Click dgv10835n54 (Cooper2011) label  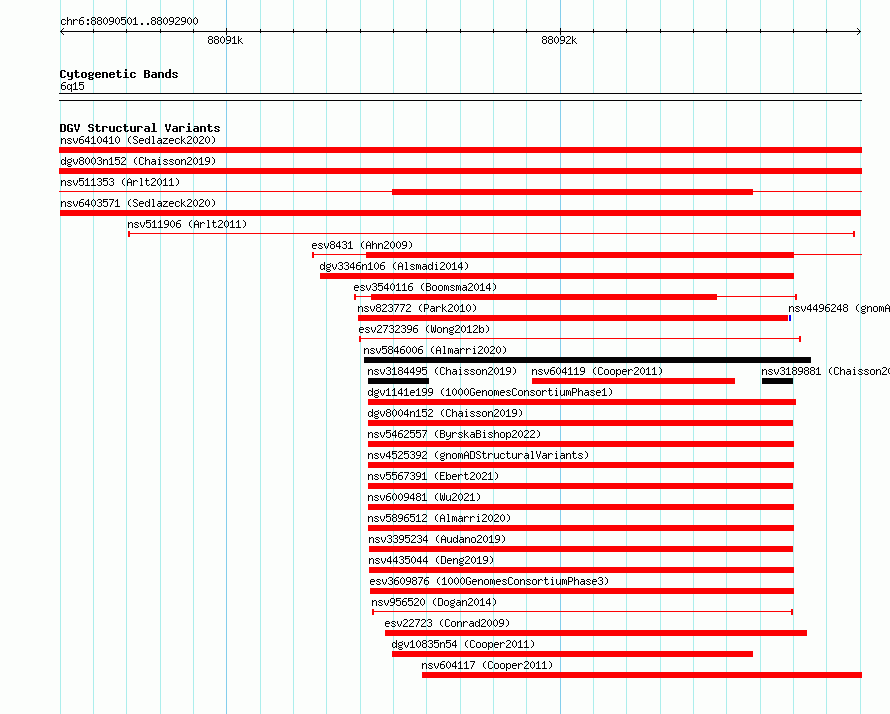click(x=463, y=644)
